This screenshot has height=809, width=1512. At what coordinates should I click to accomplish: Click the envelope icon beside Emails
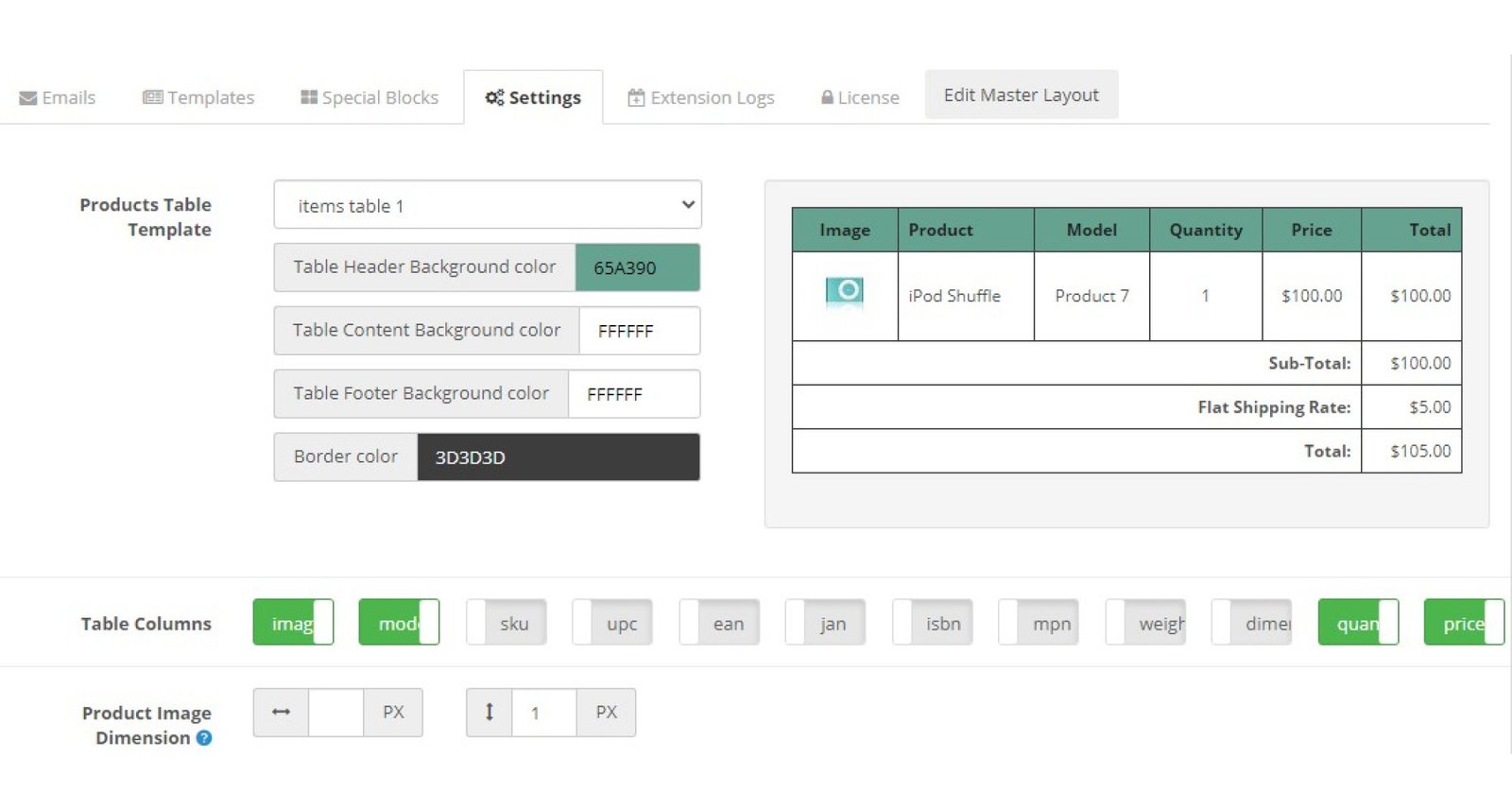pos(28,98)
